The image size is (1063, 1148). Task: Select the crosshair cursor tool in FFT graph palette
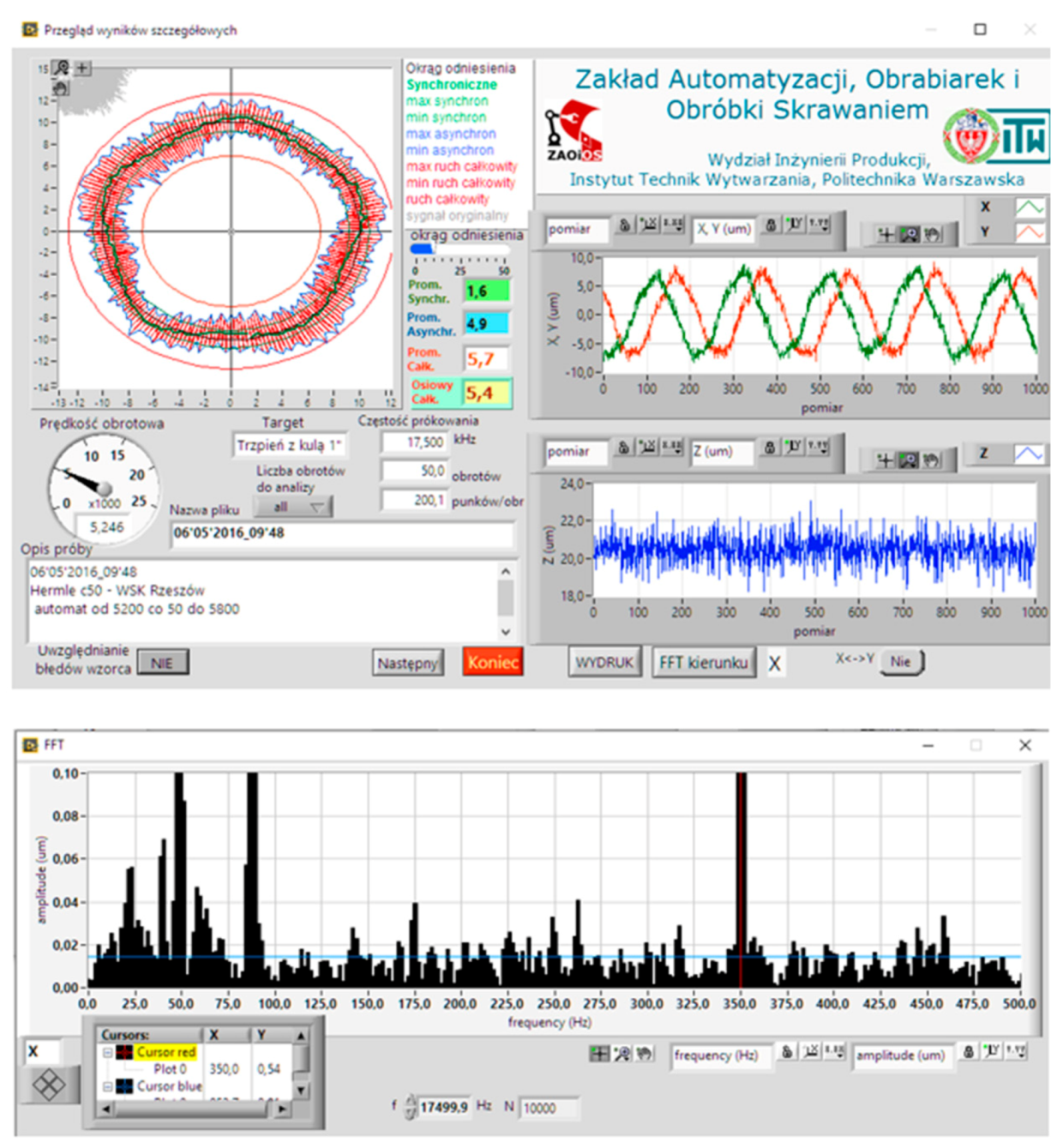(x=599, y=1053)
